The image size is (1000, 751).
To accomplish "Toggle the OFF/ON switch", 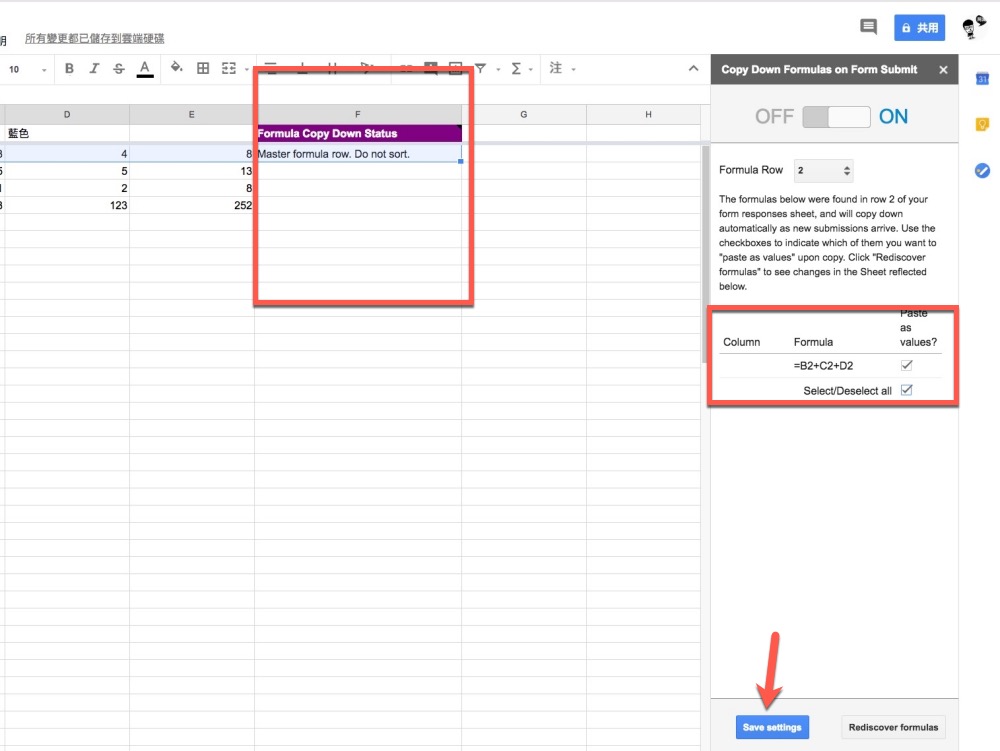I will point(836,117).
